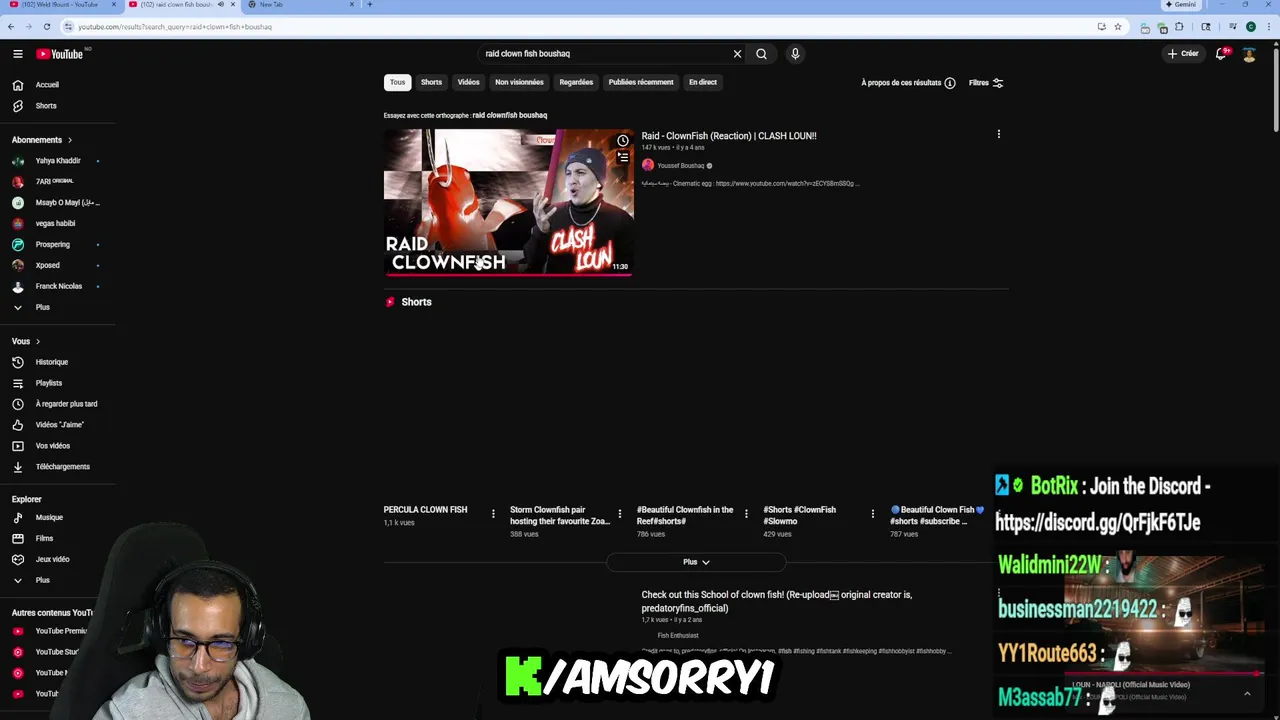Open the School of clown fish video title
Screen dimensions: 1280x720
pyautogui.click(x=777, y=601)
